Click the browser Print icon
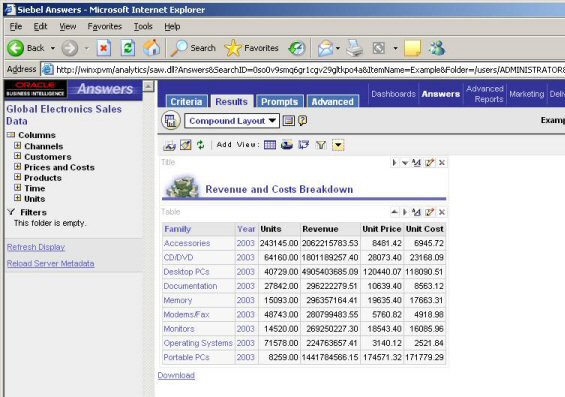Viewport: 565px width, 397px height. 355,48
